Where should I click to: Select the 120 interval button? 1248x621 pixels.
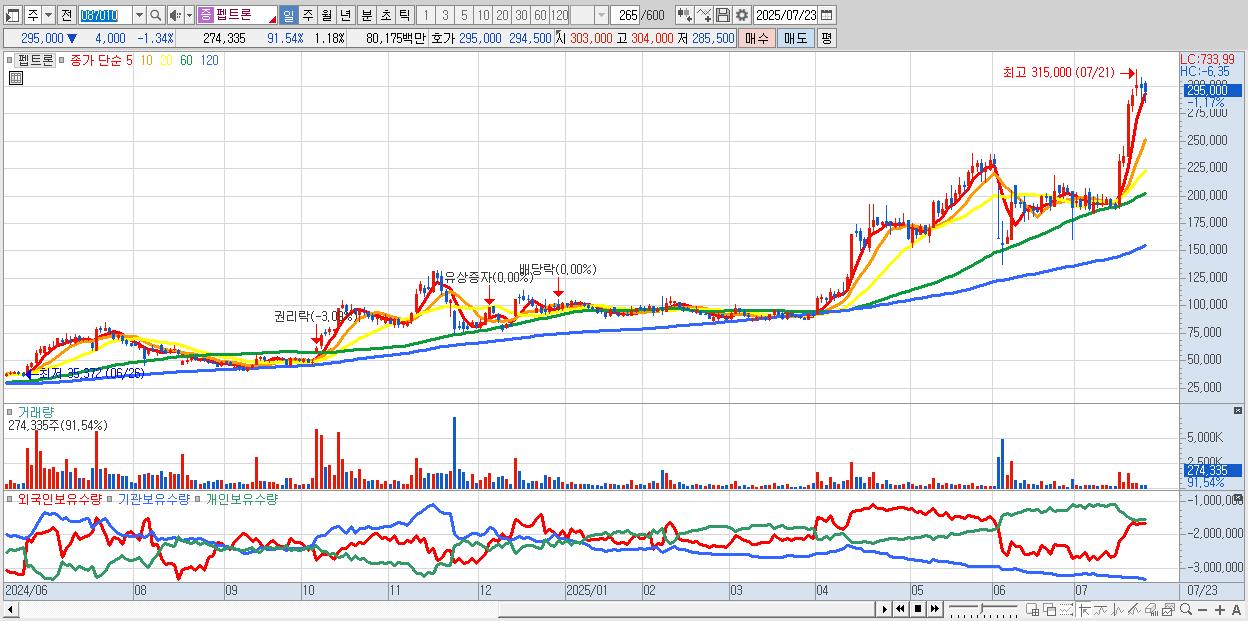point(559,15)
